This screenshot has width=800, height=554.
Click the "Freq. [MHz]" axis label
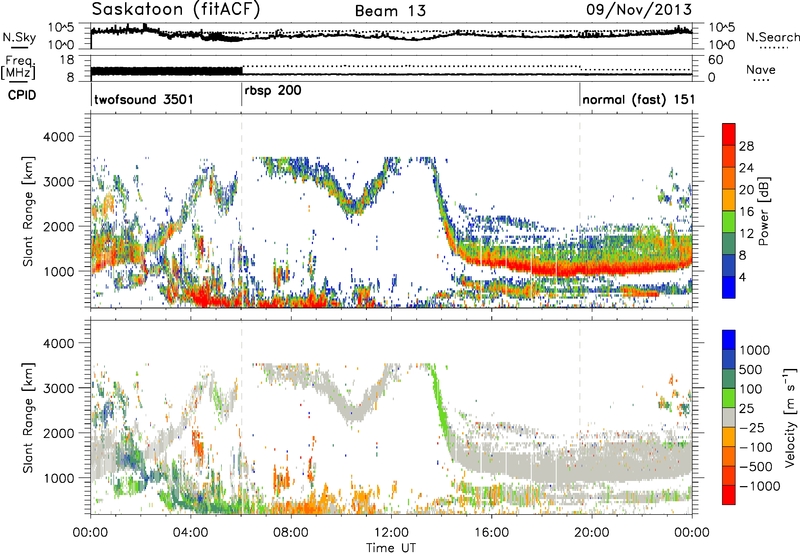[18, 68]
